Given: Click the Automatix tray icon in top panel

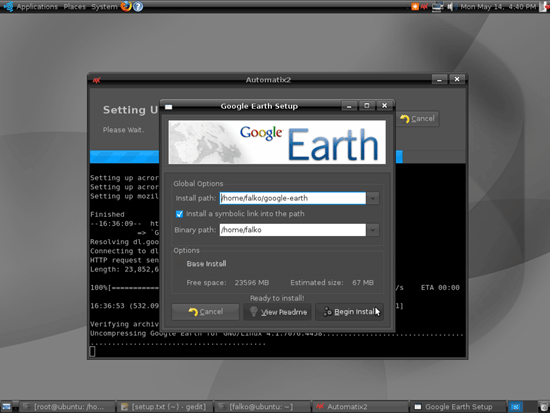Looking at the screenshot, I should [424, 6].
